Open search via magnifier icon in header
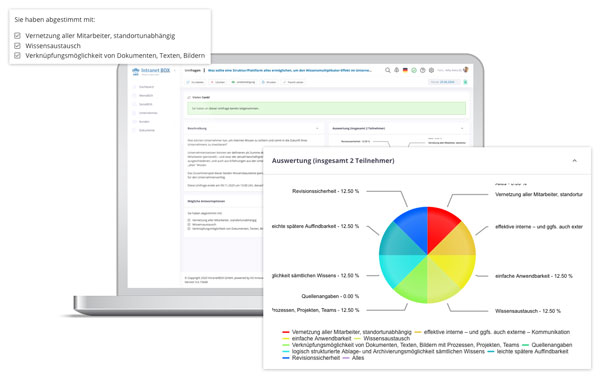 point(388,70)
